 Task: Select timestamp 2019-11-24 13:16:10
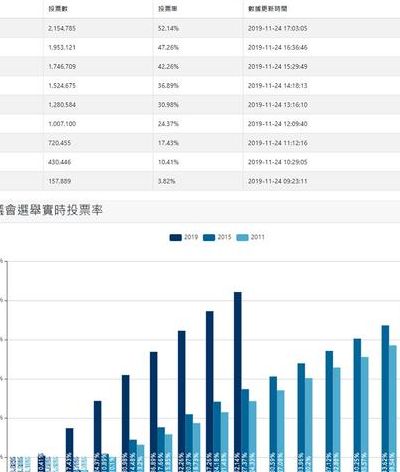[277, 105]
